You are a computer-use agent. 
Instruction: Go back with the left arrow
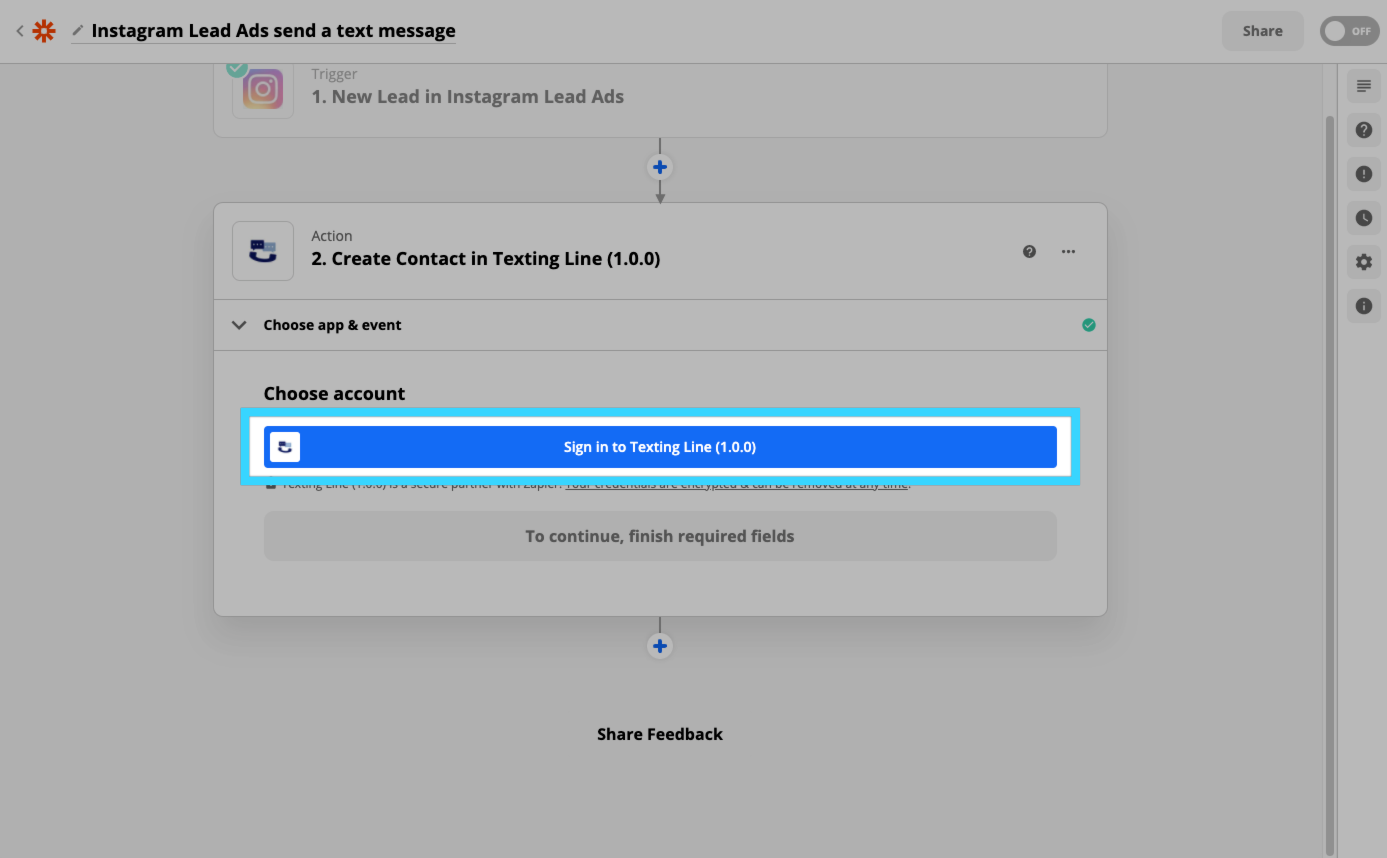[x=19, y=31]
